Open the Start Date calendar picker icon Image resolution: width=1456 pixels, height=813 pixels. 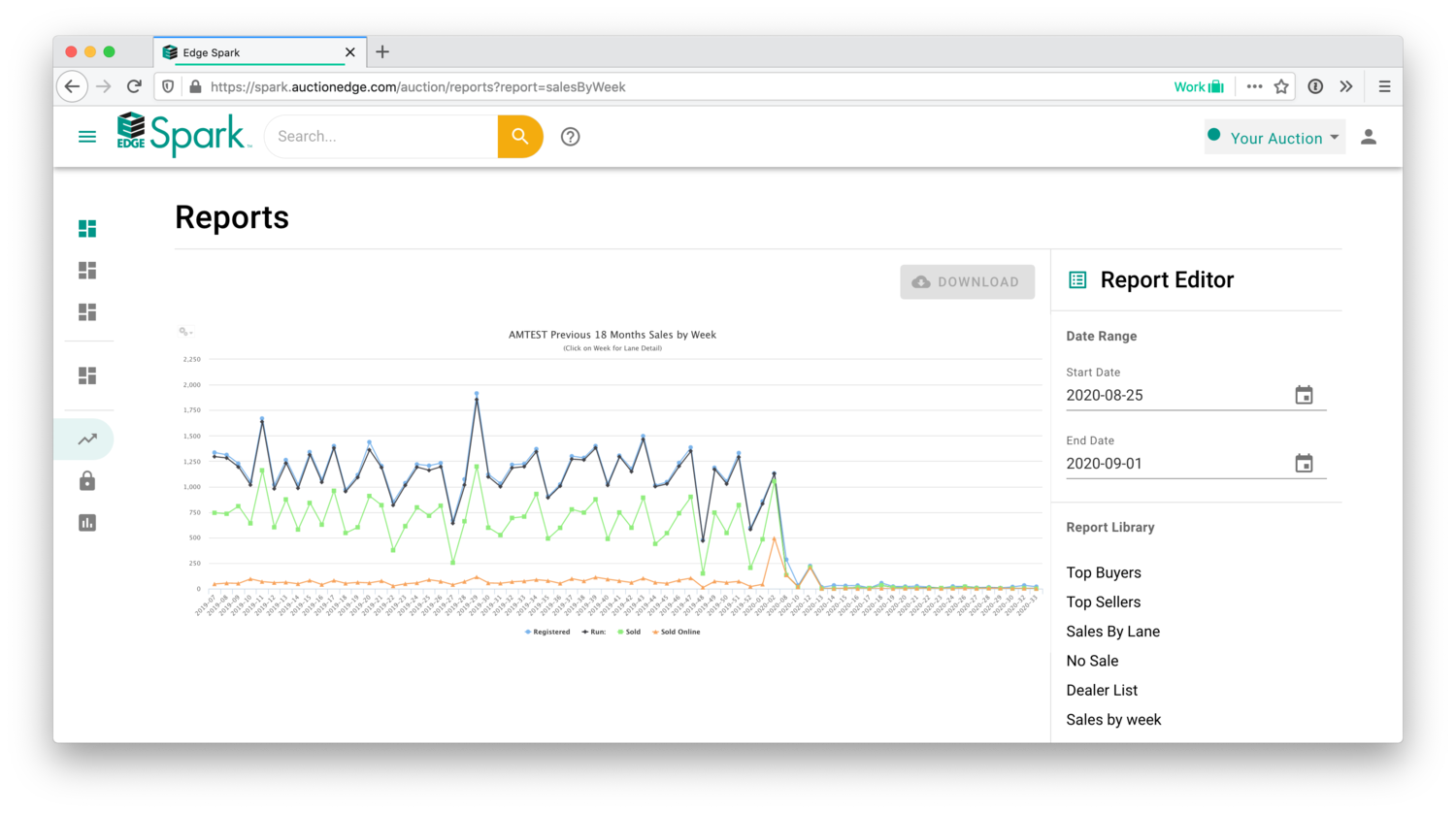(1304, 395)
